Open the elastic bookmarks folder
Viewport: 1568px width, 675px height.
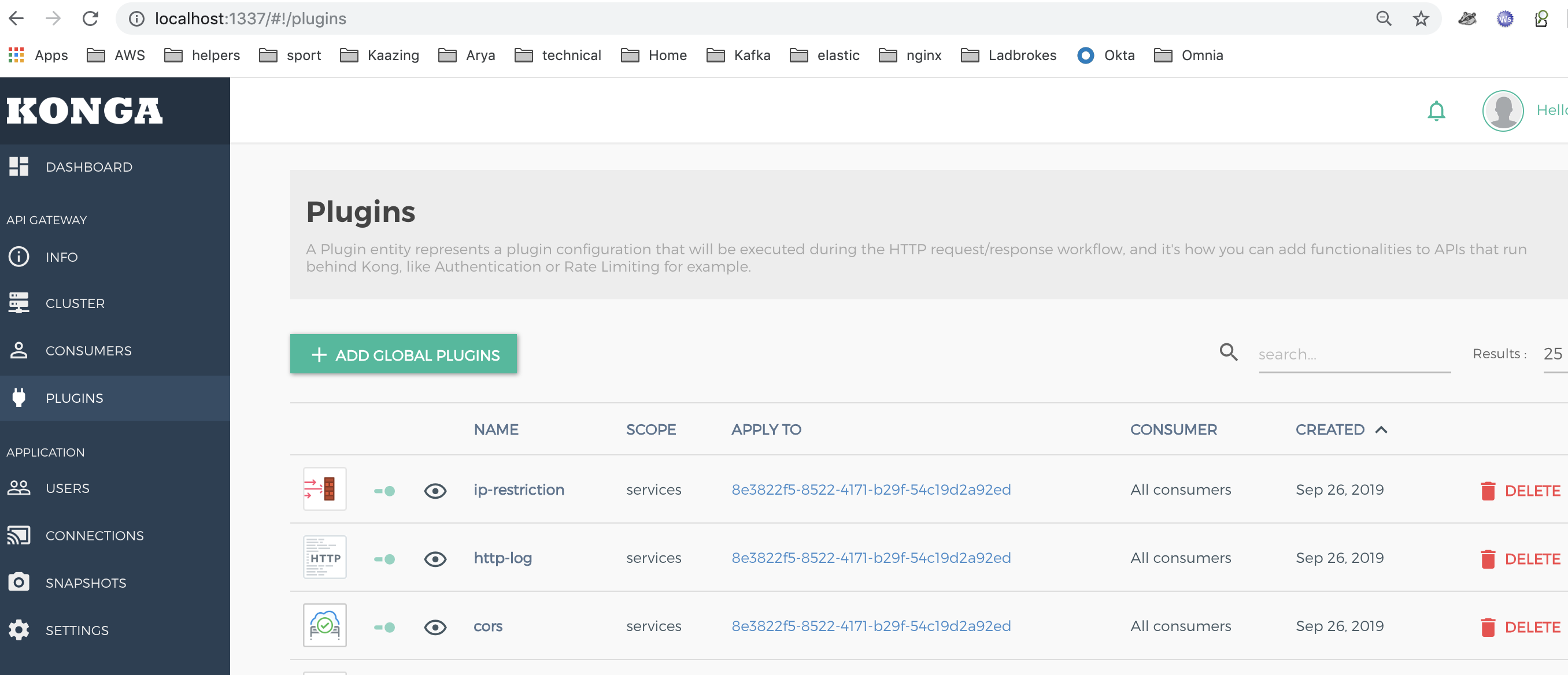click(x=824, y=55)
